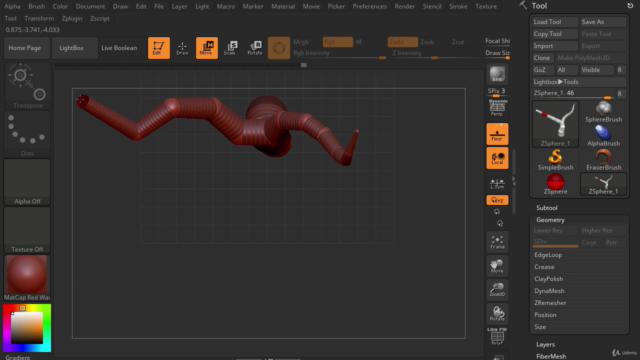Expand the DynaMesh section
This screenshot has width=640, height=360.
[549, 291]
